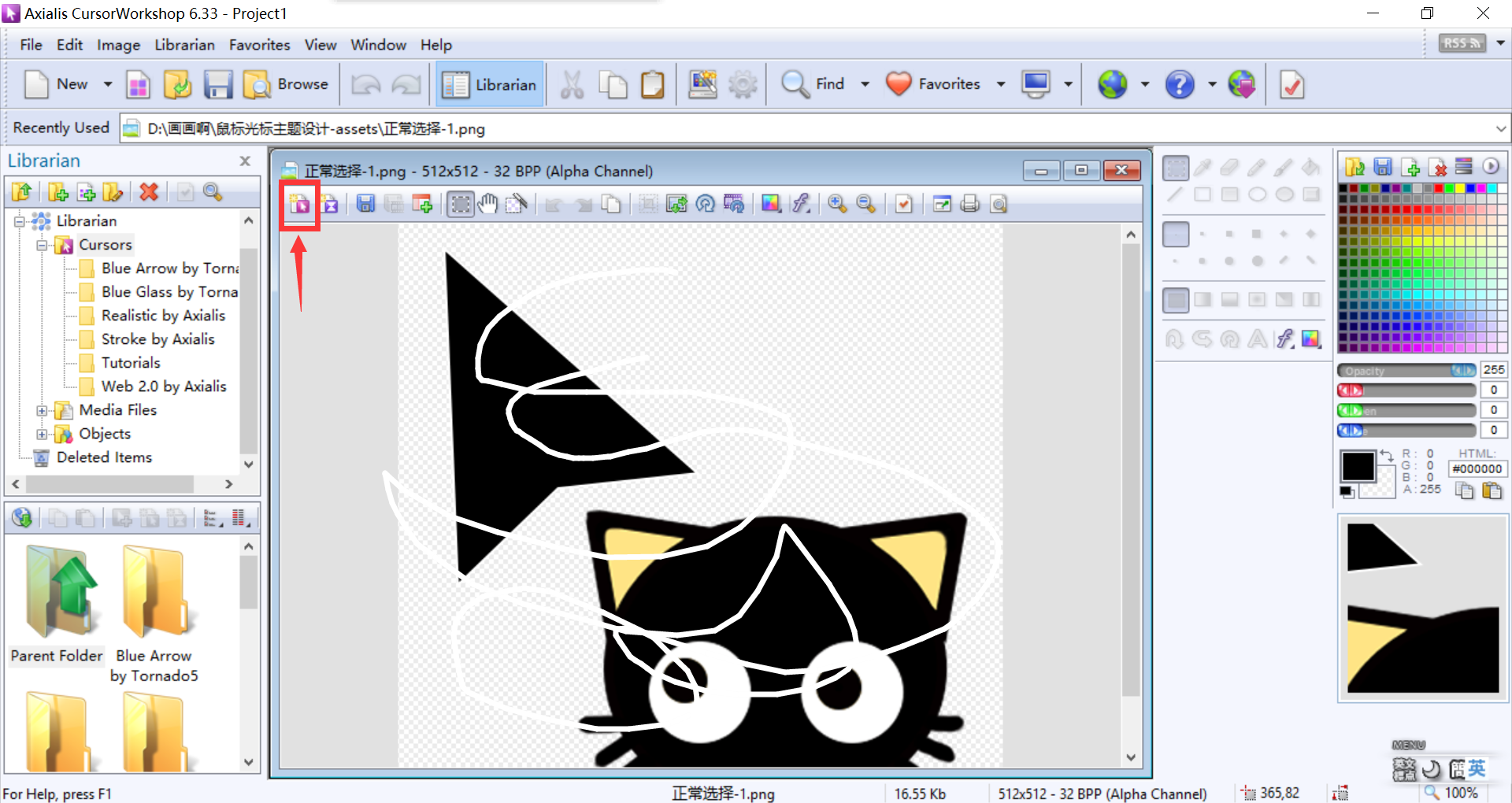Click the swap foreground background colors arrow
This screenshot has width=1512, height=803.
[1387, 456]
